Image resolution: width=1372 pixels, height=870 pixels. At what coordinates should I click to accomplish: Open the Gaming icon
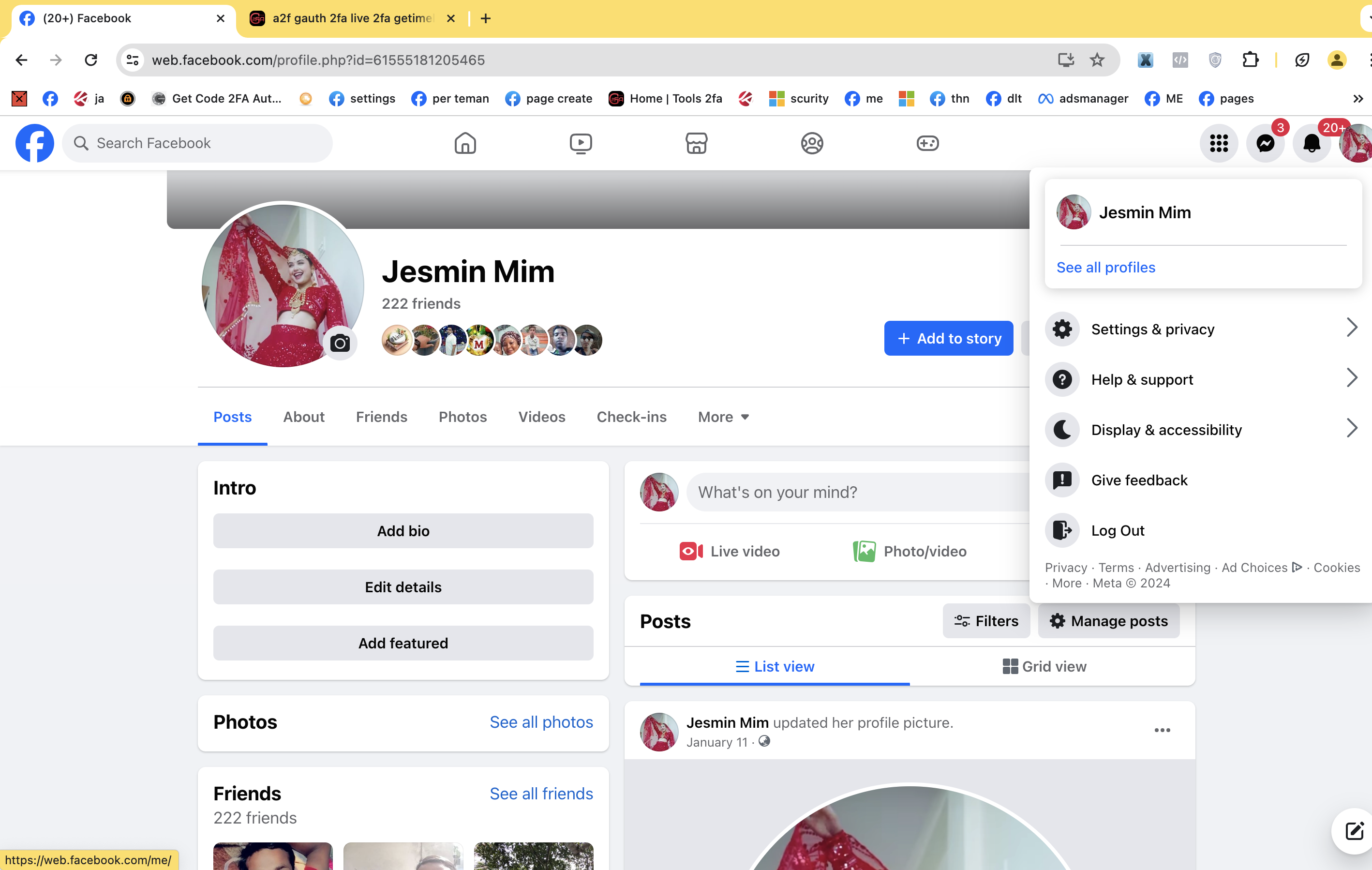click(927, 143)
